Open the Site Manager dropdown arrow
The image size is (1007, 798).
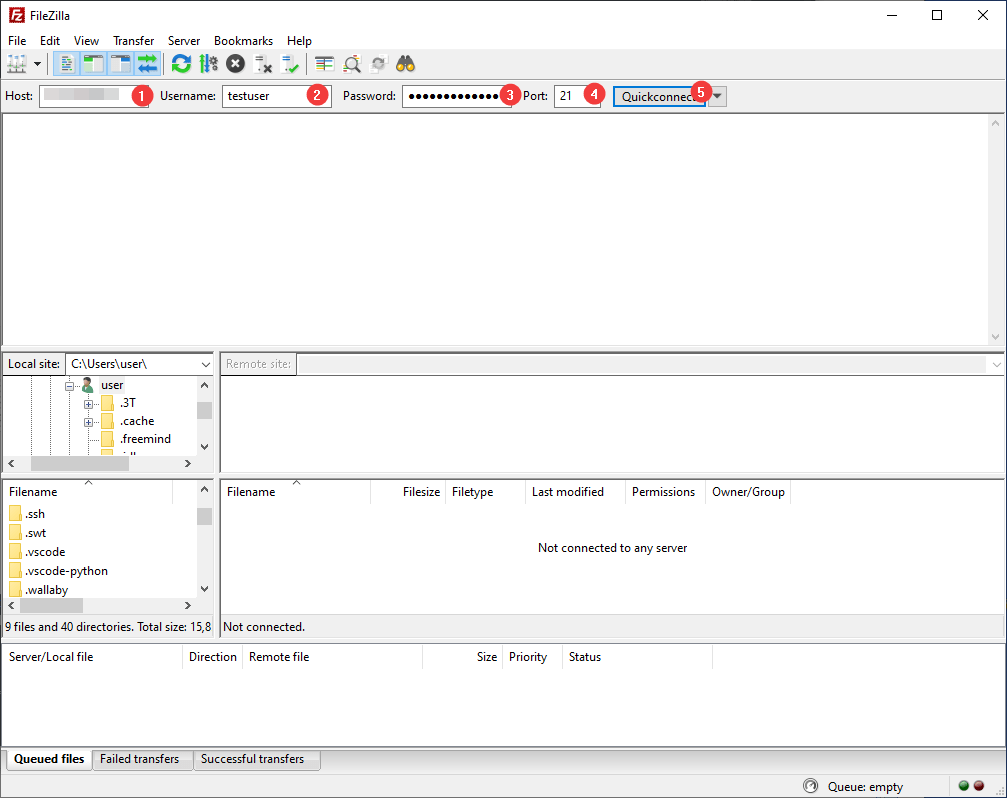37,64
